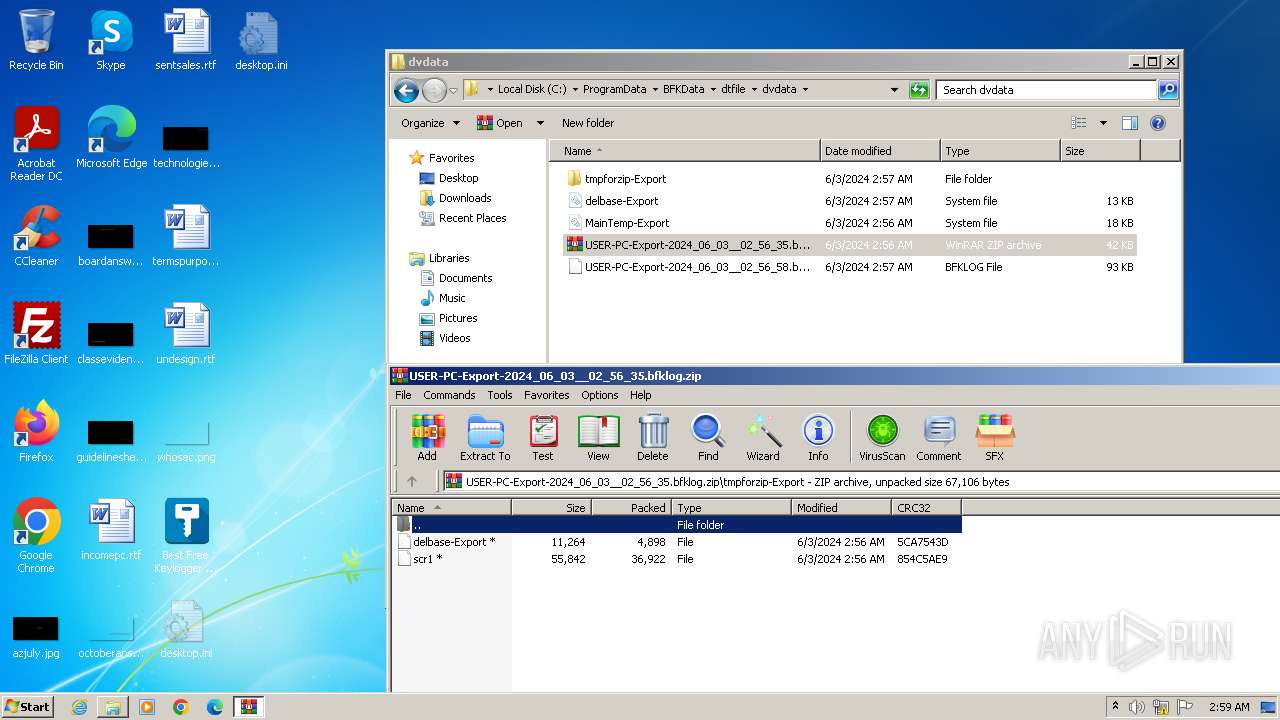Open WinRAR Help menu

641,395
